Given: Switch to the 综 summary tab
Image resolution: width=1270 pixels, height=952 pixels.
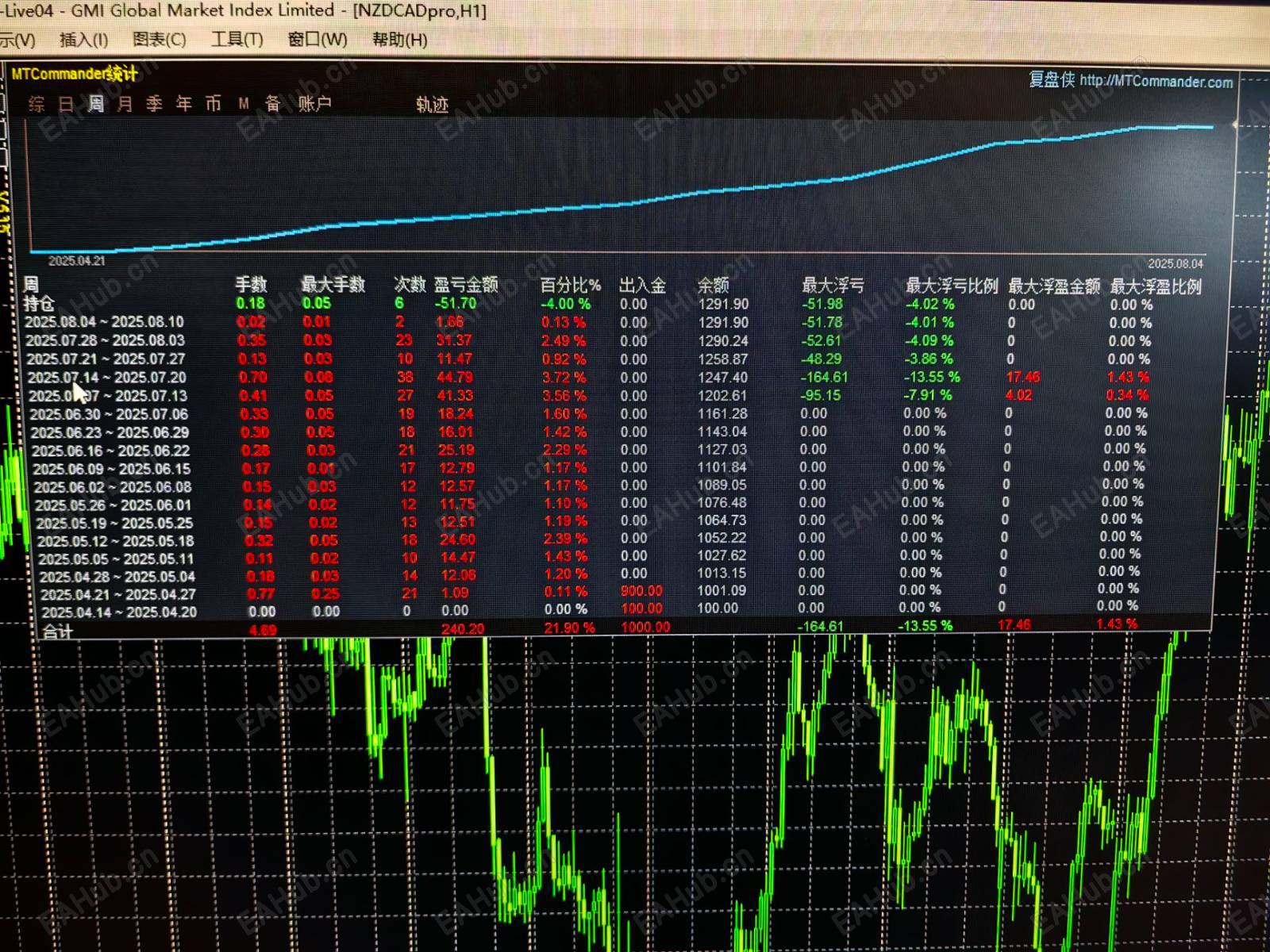Looking at the screenshot, I should (37, 104).
